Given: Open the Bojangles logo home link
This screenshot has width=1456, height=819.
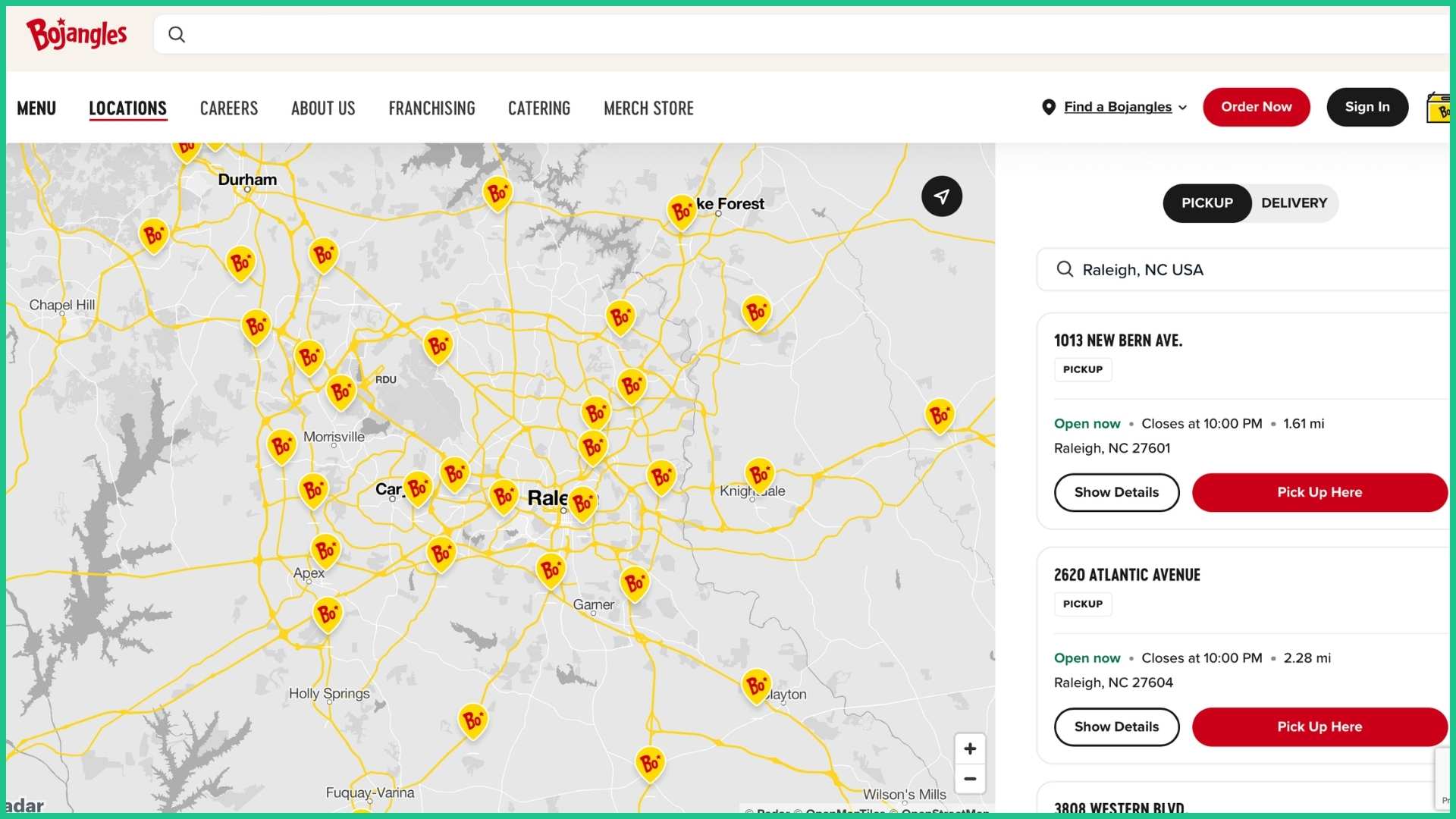Looking at the screenshot, I should (77, 34).
